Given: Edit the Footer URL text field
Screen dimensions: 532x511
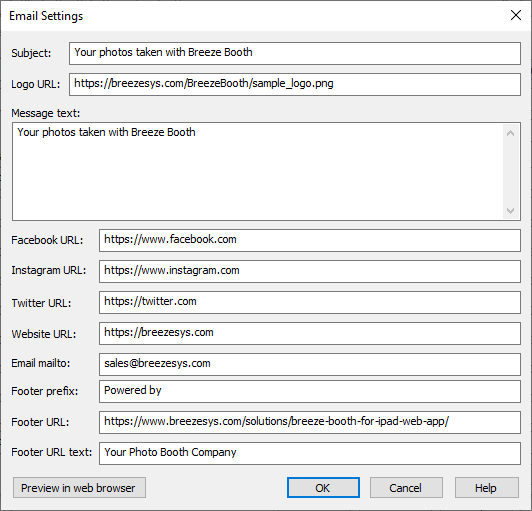Looking at the screenshot, I should point(310,453).
